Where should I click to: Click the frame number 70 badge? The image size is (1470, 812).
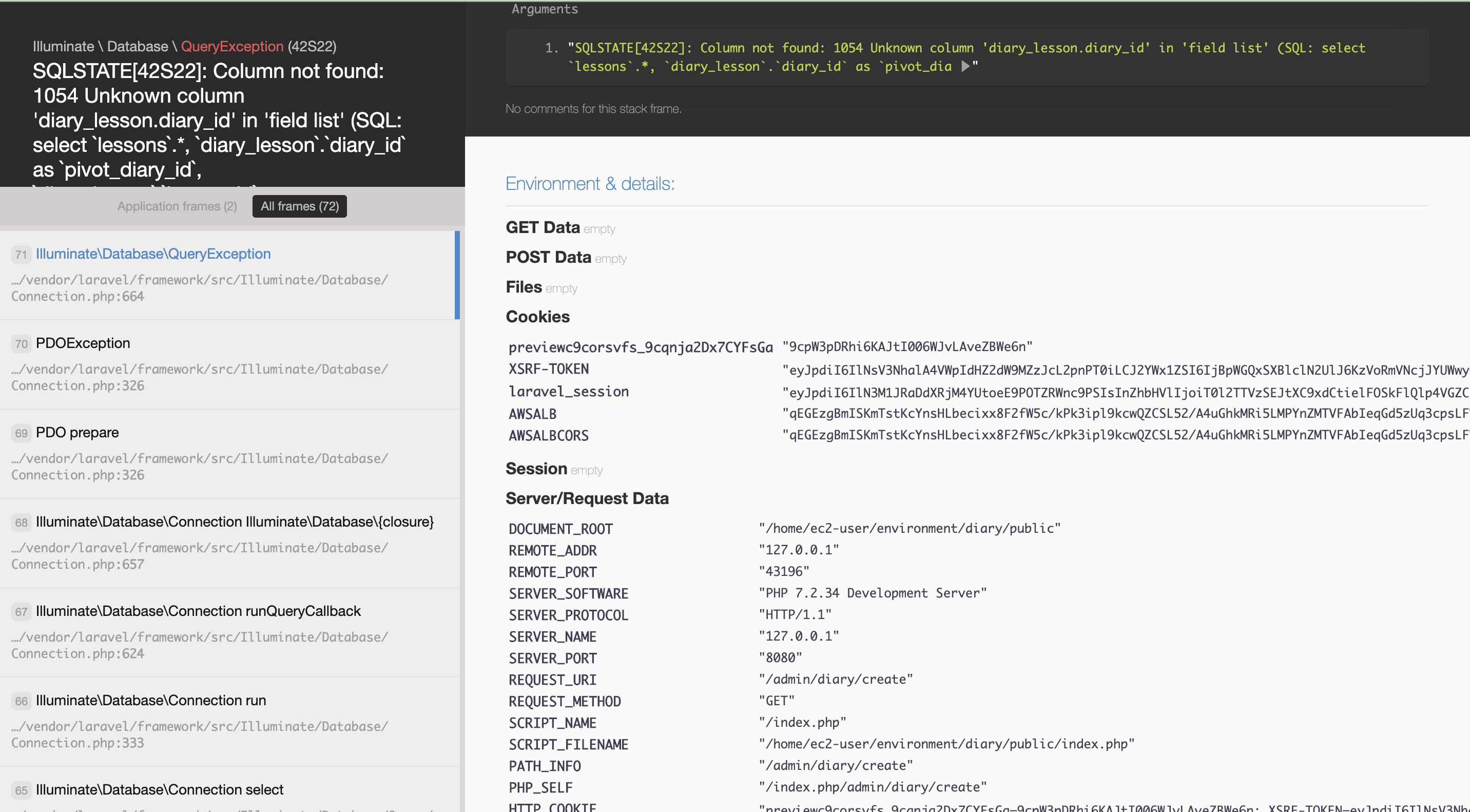coord(21,343)
